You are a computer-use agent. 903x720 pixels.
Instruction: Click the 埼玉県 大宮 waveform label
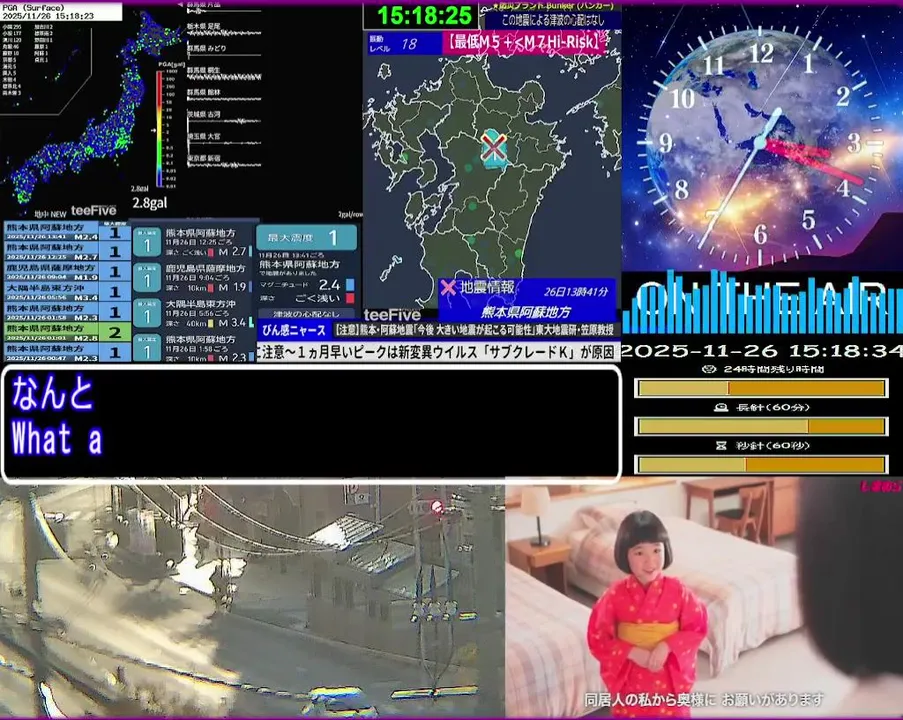(204, 137)
